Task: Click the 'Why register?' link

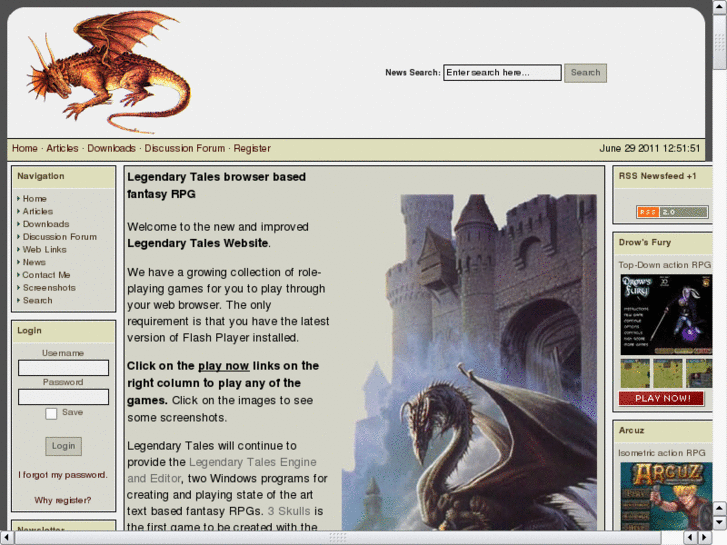Action: click(63, 500)
